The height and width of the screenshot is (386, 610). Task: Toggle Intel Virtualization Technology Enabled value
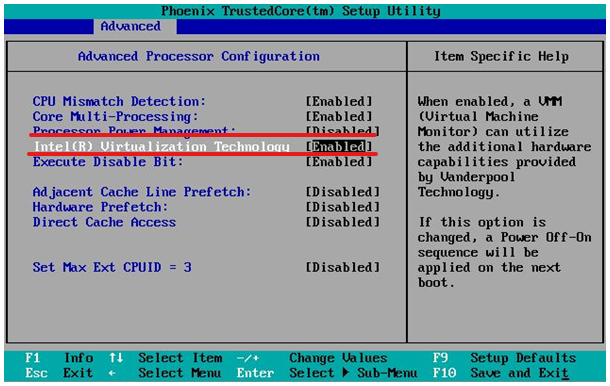point(339,147)
